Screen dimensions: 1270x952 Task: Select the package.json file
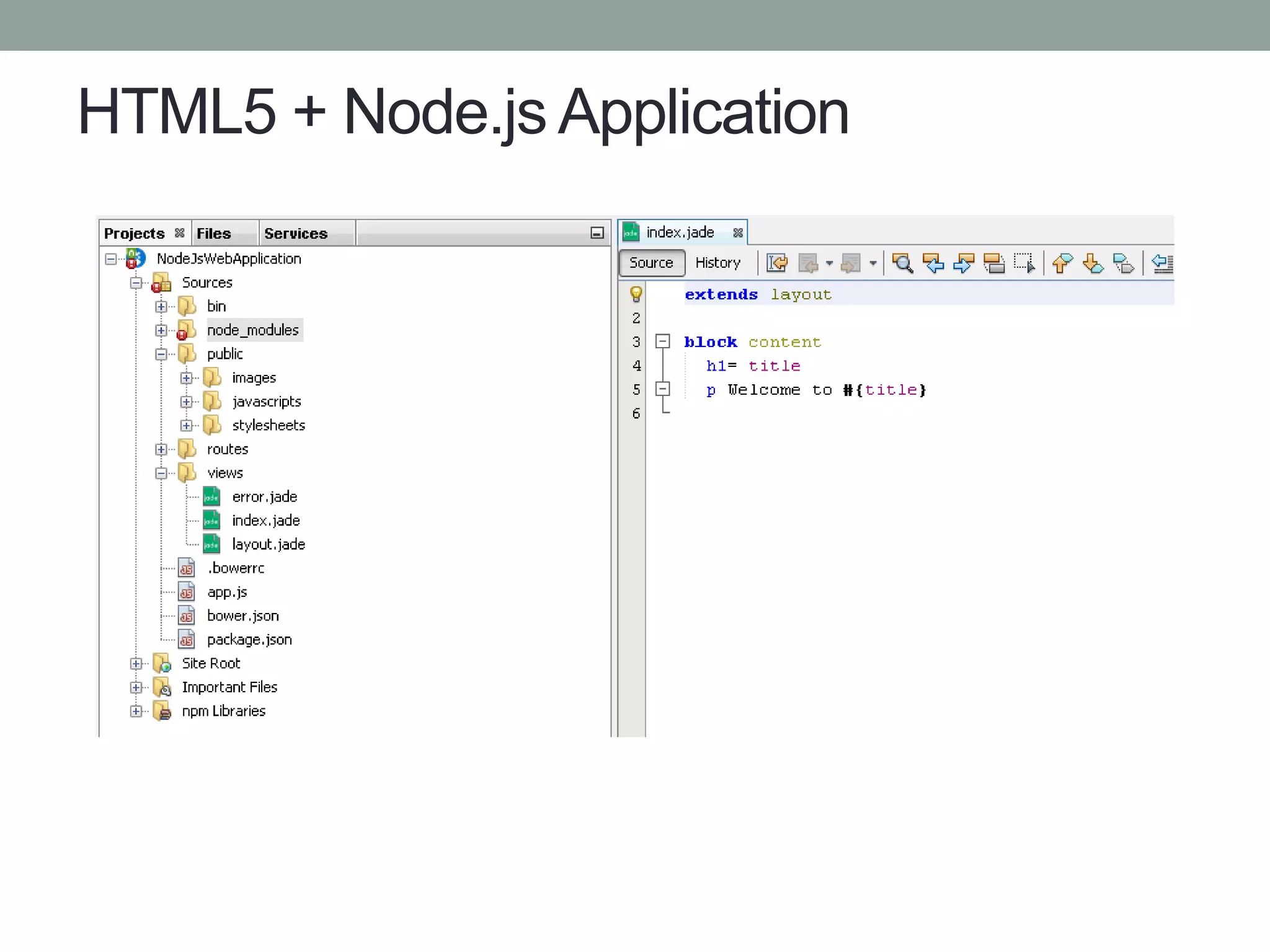pos(249,640)
